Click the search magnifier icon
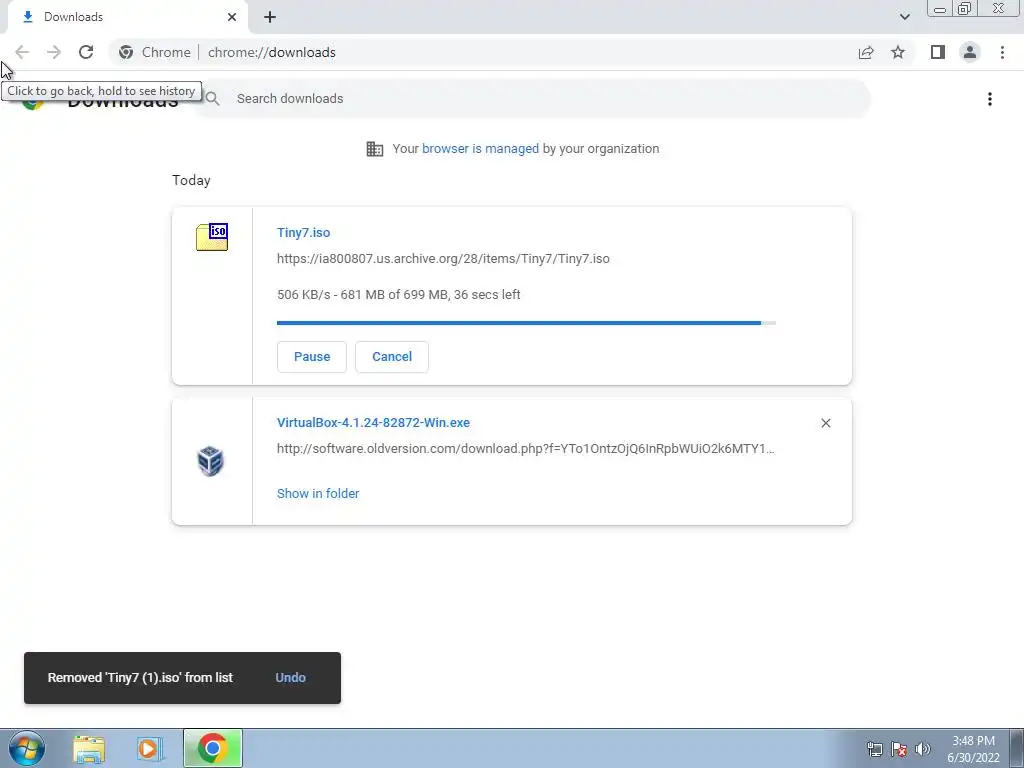This screenshot has height=768, width=1024. 212,99
